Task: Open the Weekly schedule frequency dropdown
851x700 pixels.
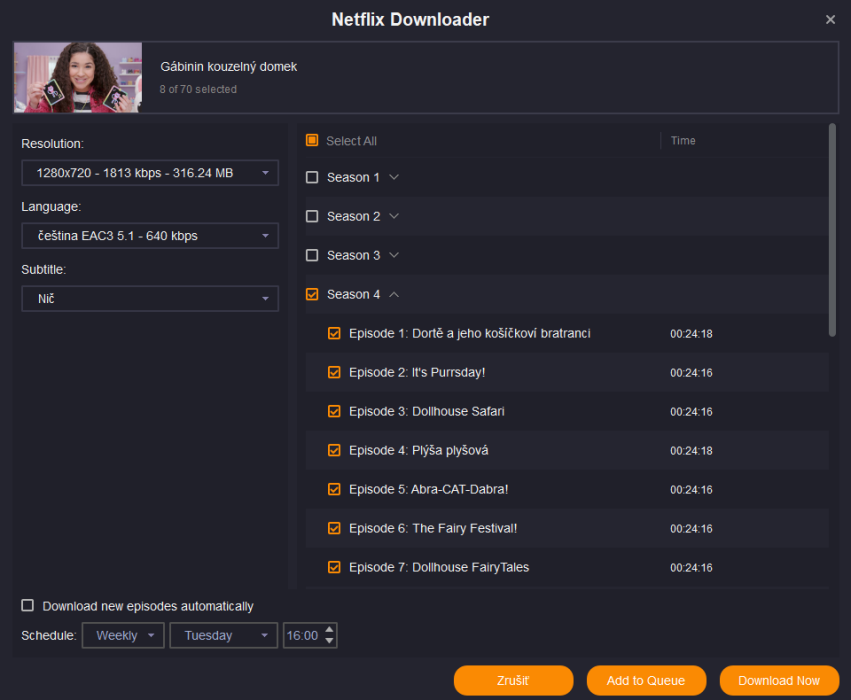Action: click(x=123, y=636)
